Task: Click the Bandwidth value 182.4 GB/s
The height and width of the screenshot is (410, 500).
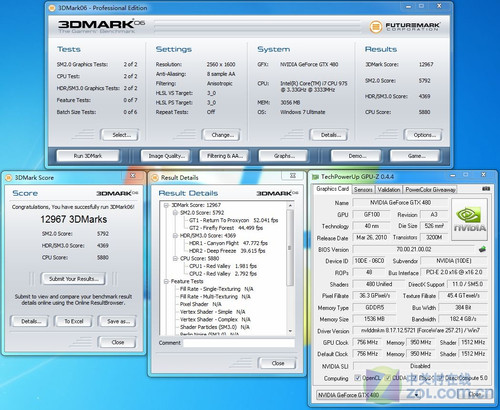Action: 463,319
